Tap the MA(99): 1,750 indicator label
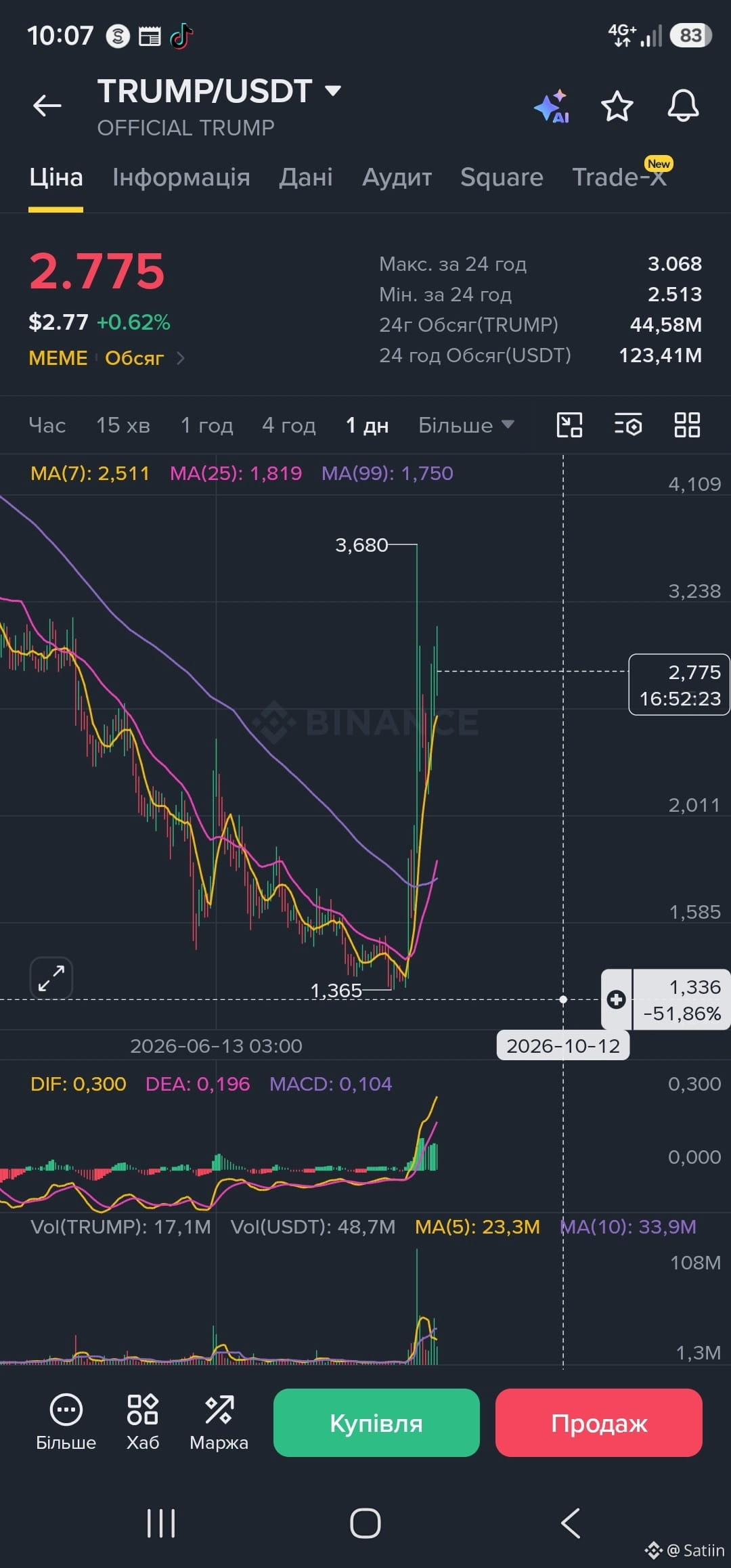Viewport: 731px width, 1568px height. point(387,473)
